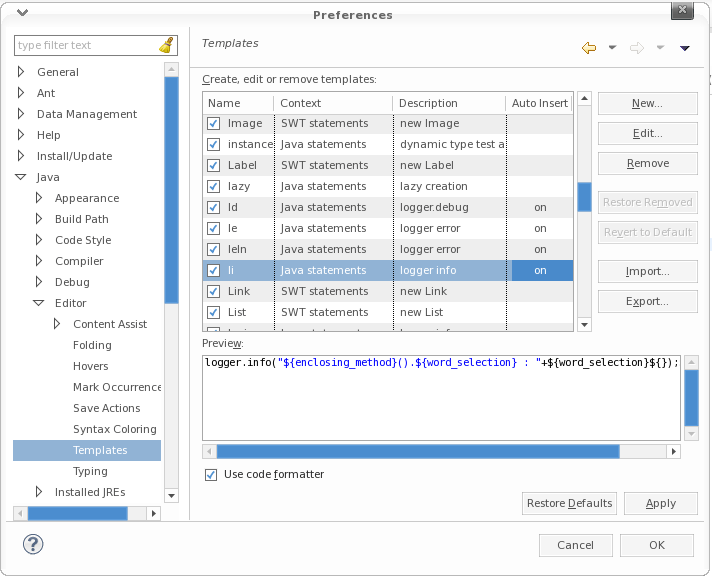Click the Edit... template button
Screen dimensions: 712x577
click(x=647, y=134)
